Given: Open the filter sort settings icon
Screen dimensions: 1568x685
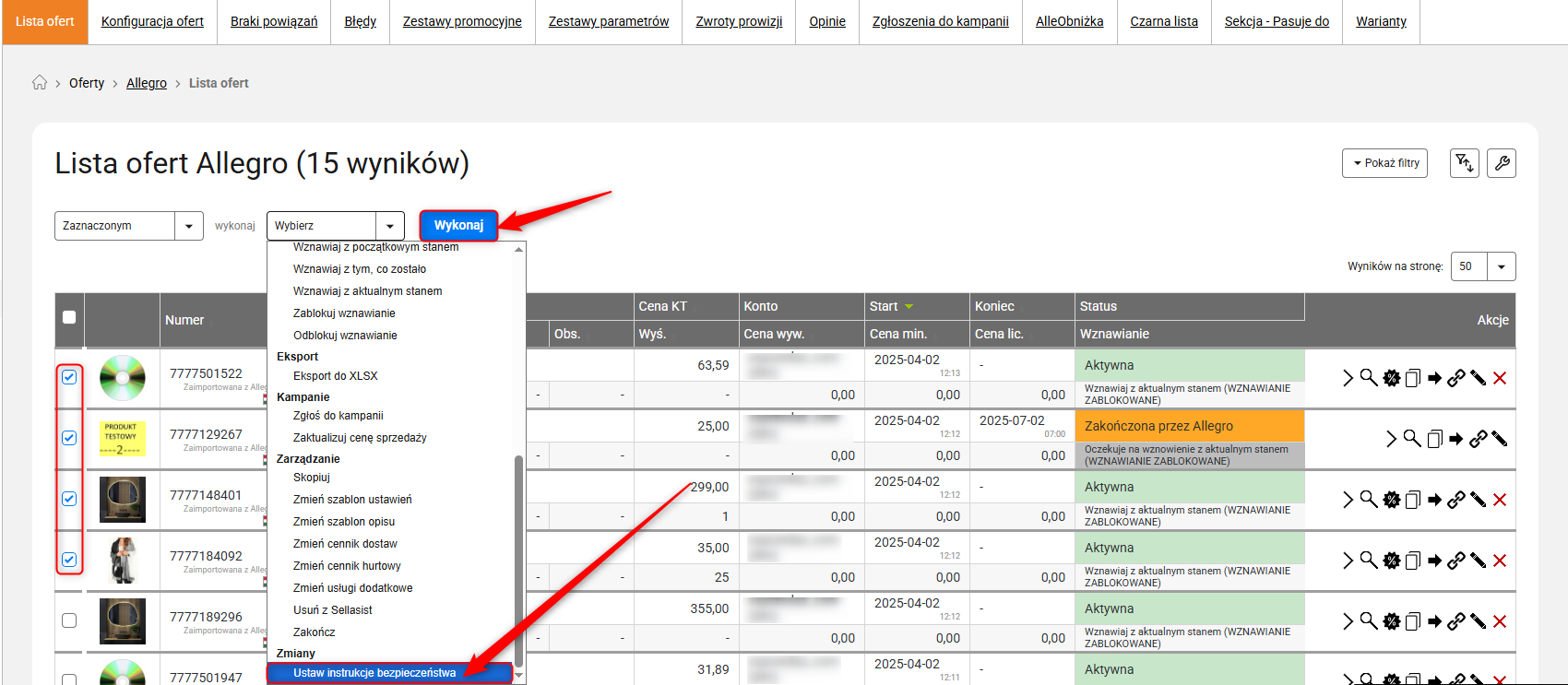Looking at the screenshot, I should [1465, 163].
